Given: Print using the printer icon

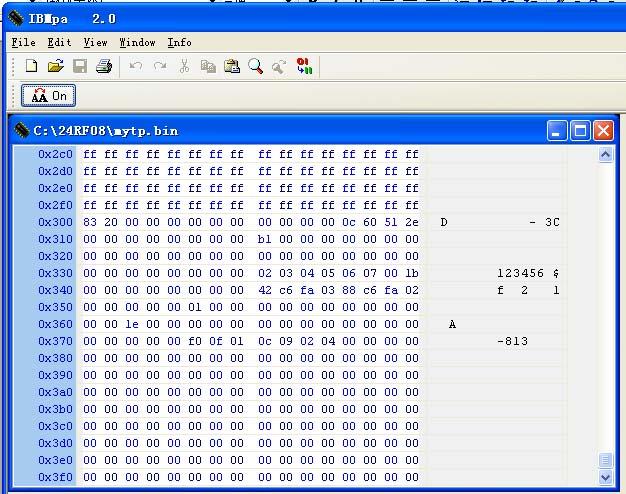Looking at the screenshot, I should [x=104, y=66].
